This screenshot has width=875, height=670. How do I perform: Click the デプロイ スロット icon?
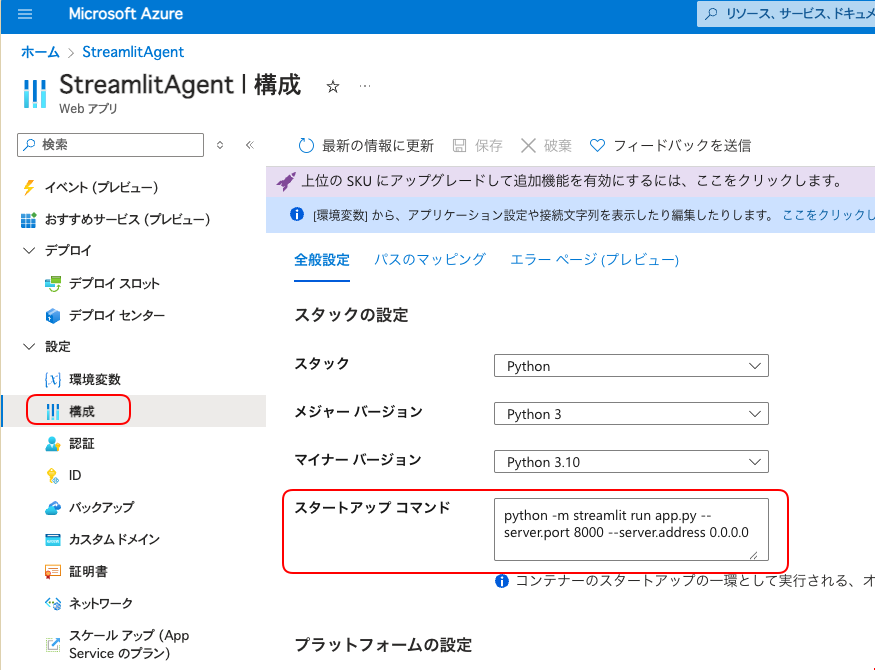click(53, 283)
